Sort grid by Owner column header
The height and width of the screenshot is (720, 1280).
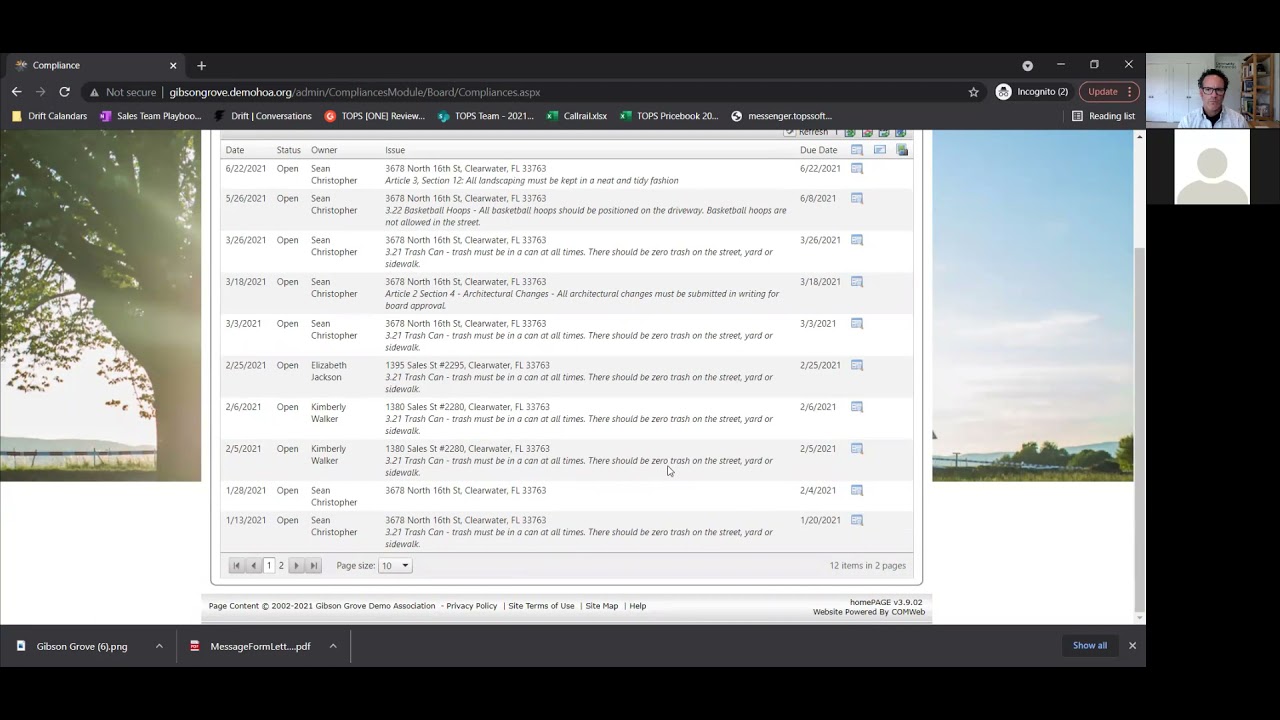324,150
